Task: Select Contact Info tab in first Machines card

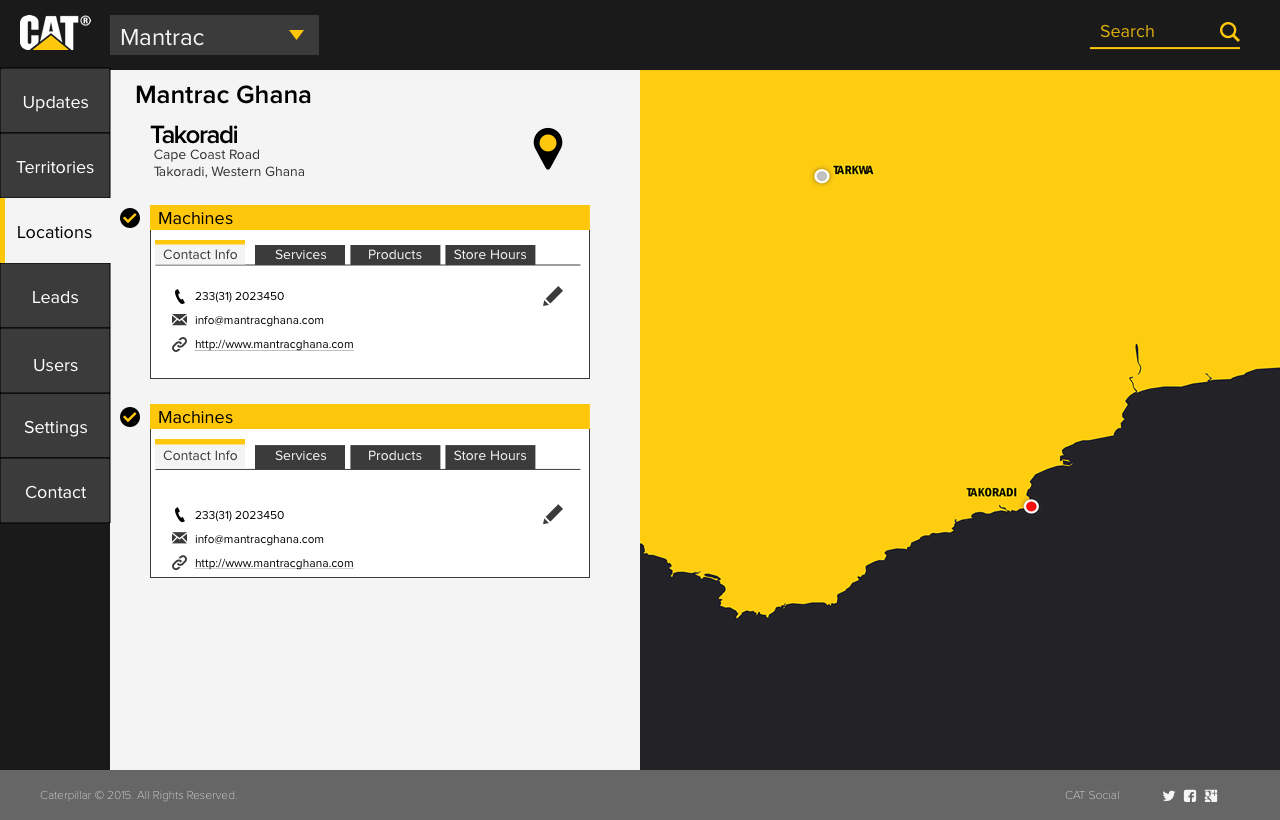Action: point(200,254)
